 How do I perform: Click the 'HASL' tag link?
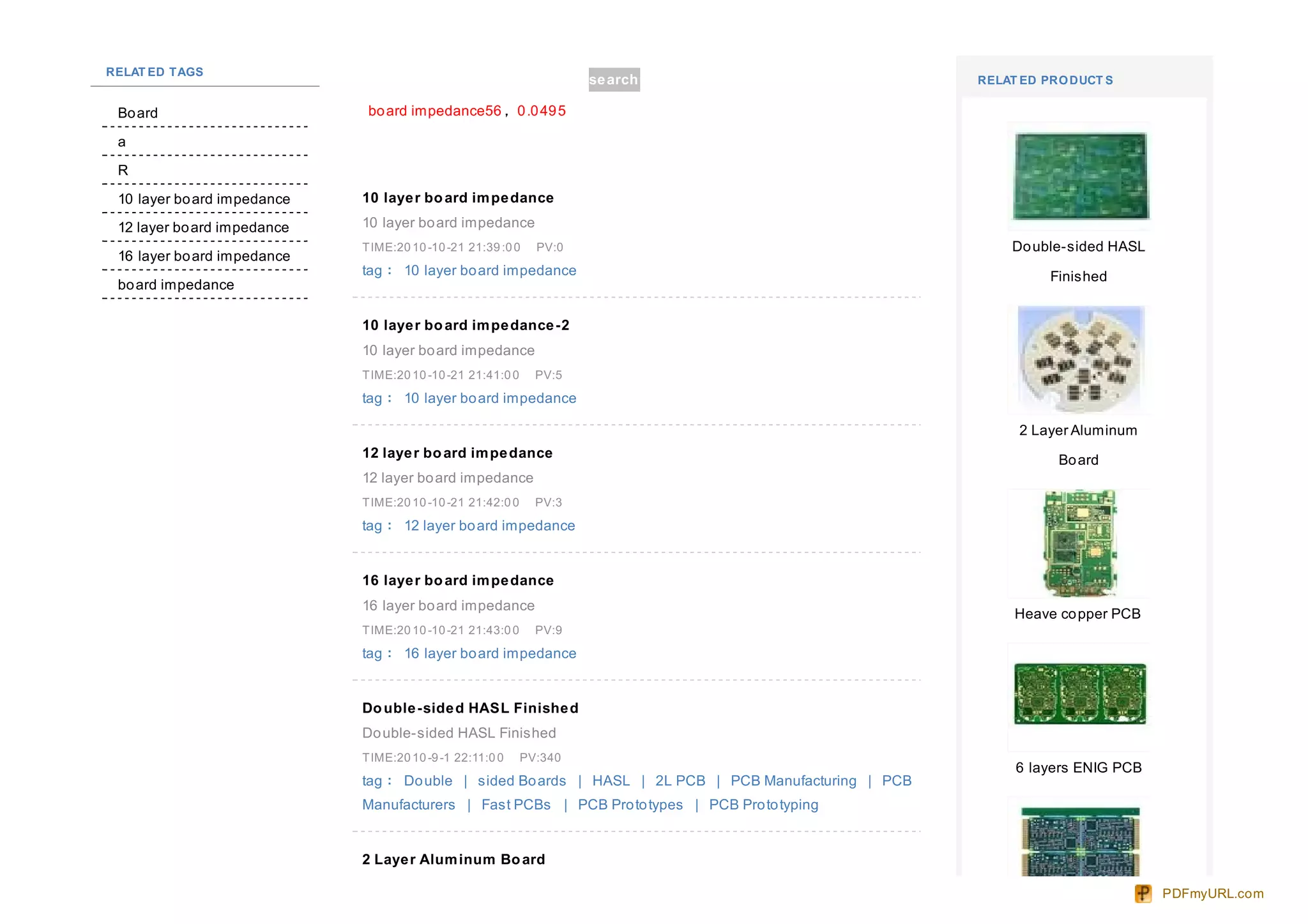611,780
